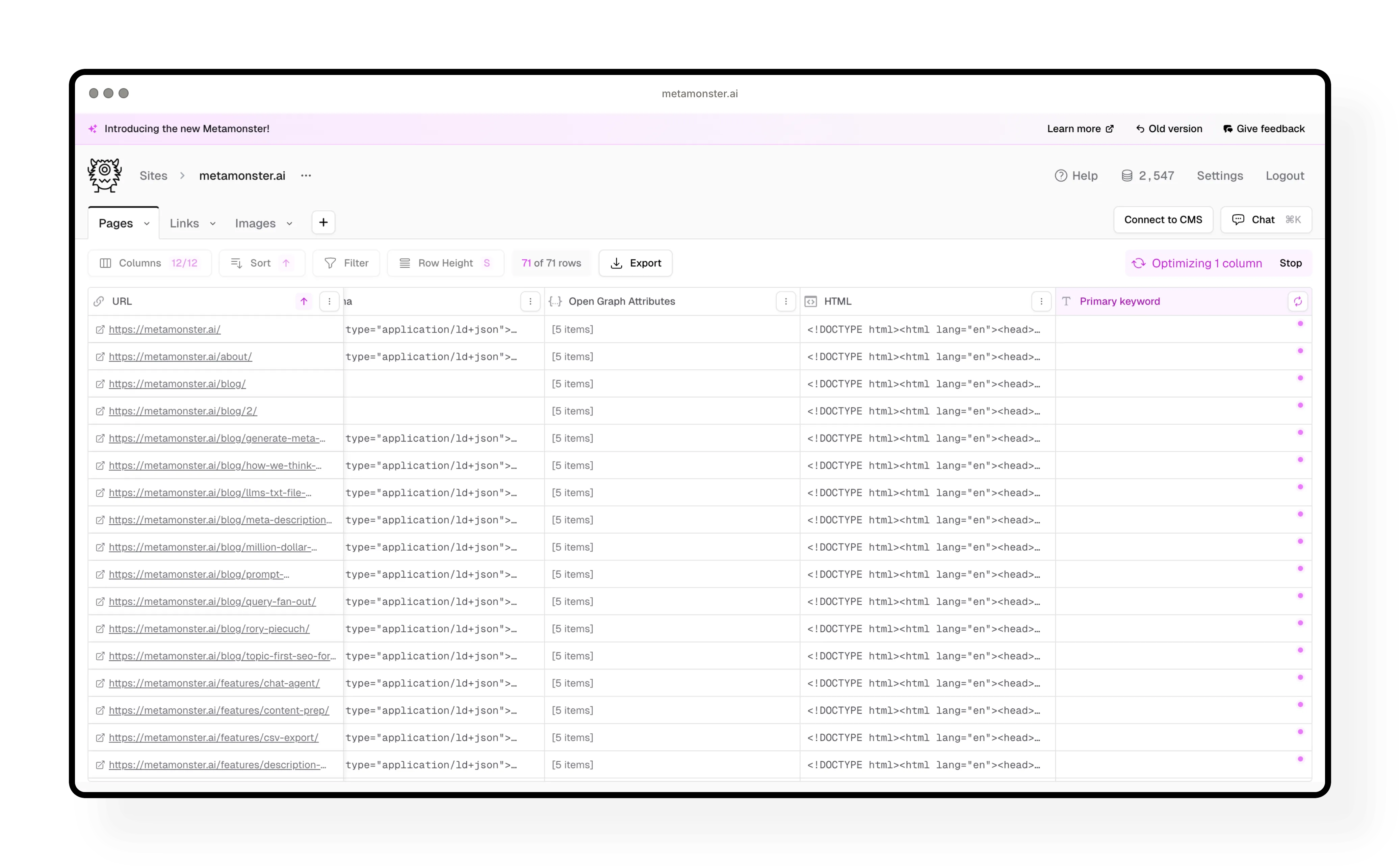Open external link icon for the about page row
Screen dimensions: 1400x867
100,357
